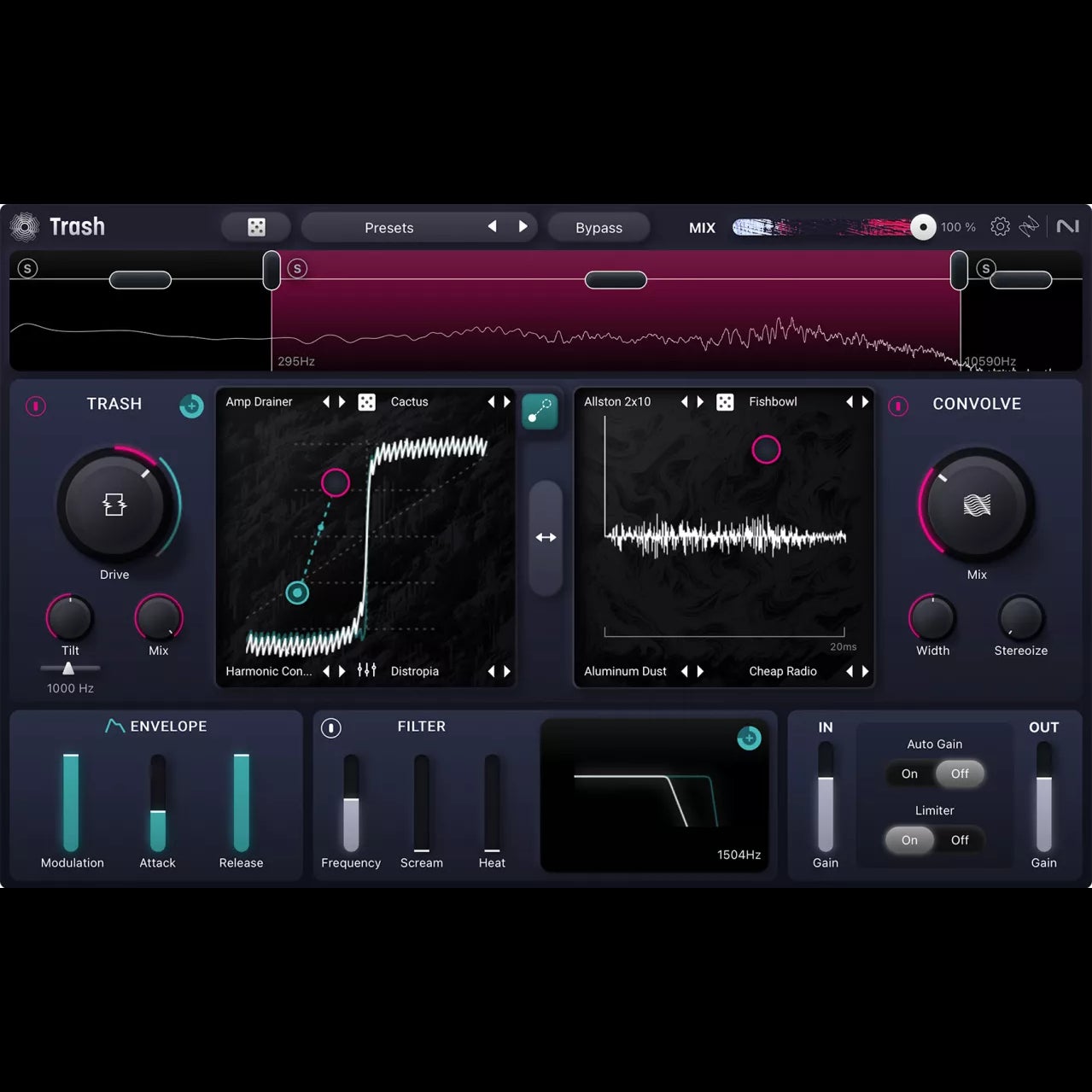Viewport: 1092px width, 1092px height.
Task: Click the envelope Attack slider
Action: click(x=158, y=803)
